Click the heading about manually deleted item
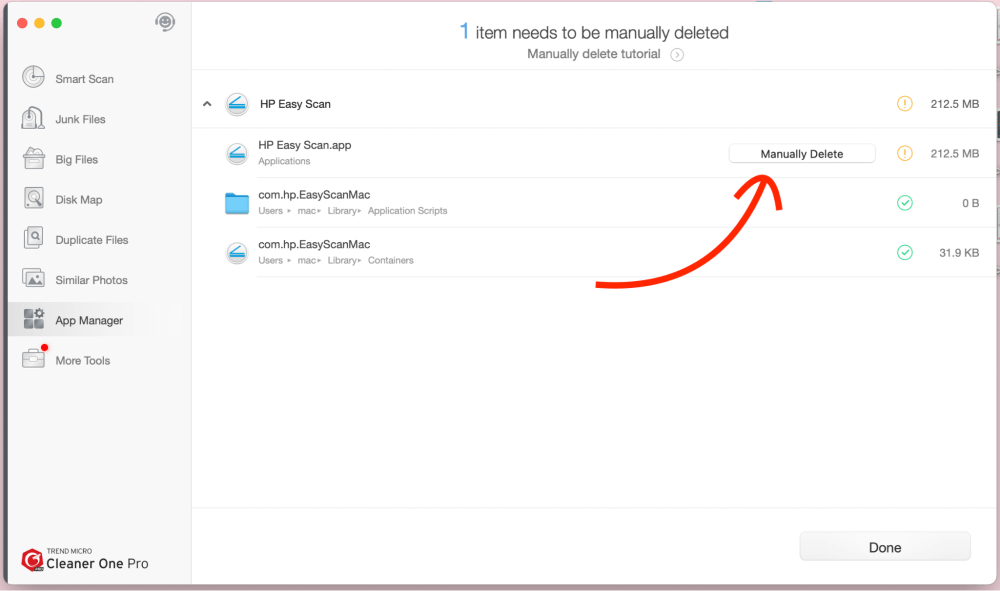 tap(594, 32)
